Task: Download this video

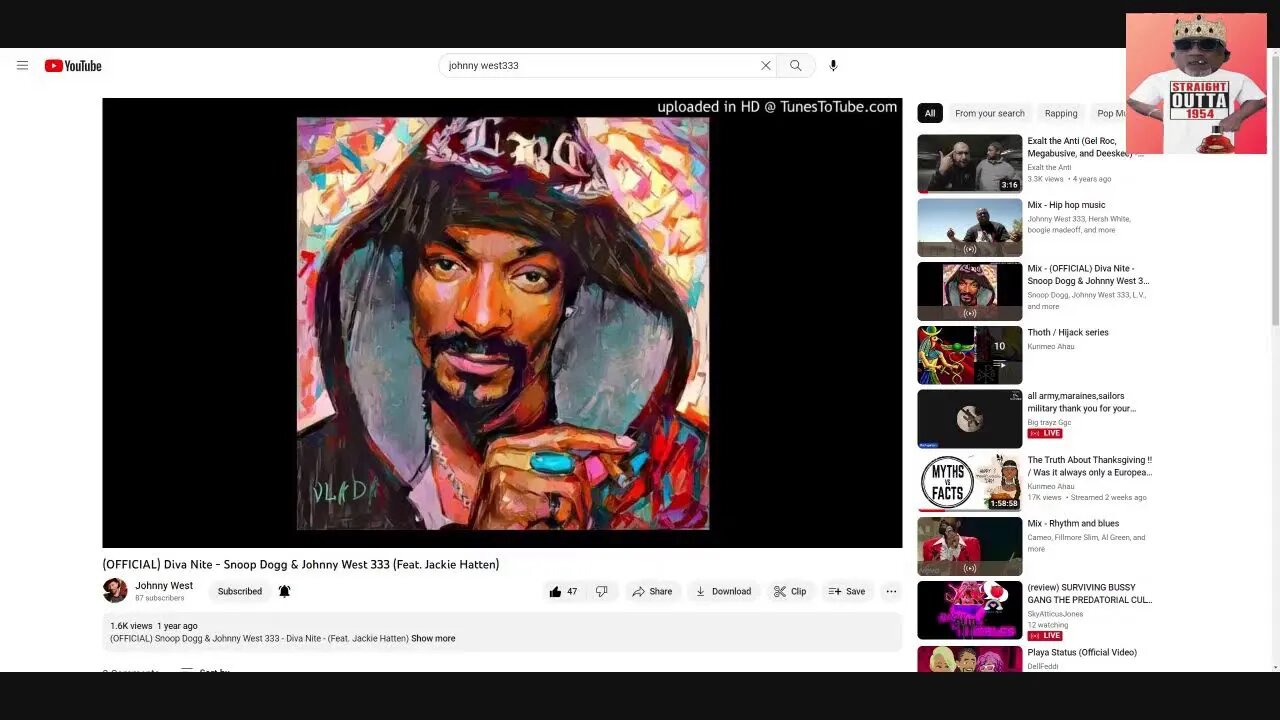Action: [724, 591]
